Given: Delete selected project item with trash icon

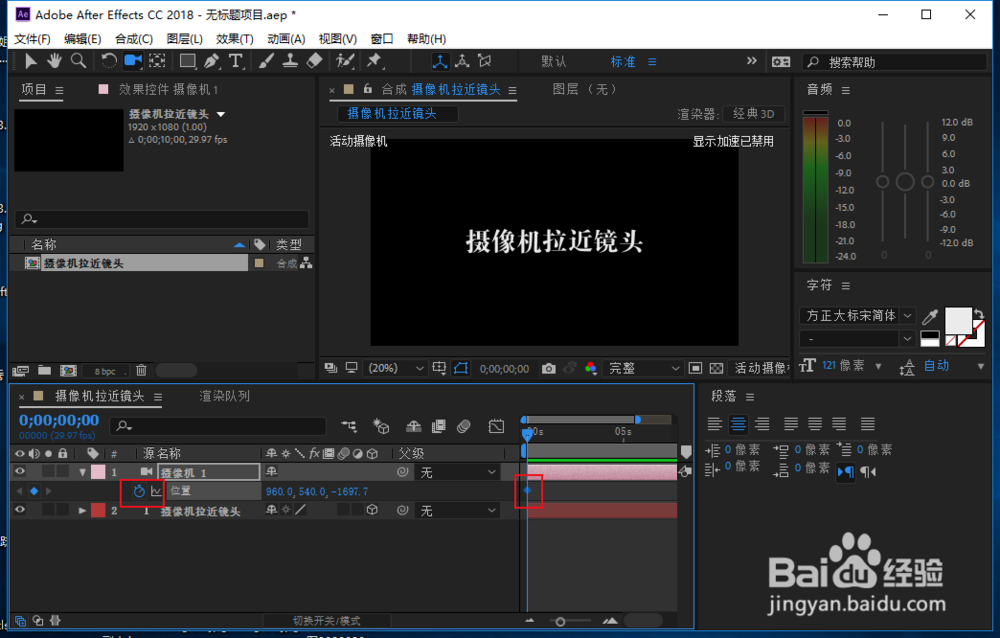Looking at the screenshot, I should [142, 370].
